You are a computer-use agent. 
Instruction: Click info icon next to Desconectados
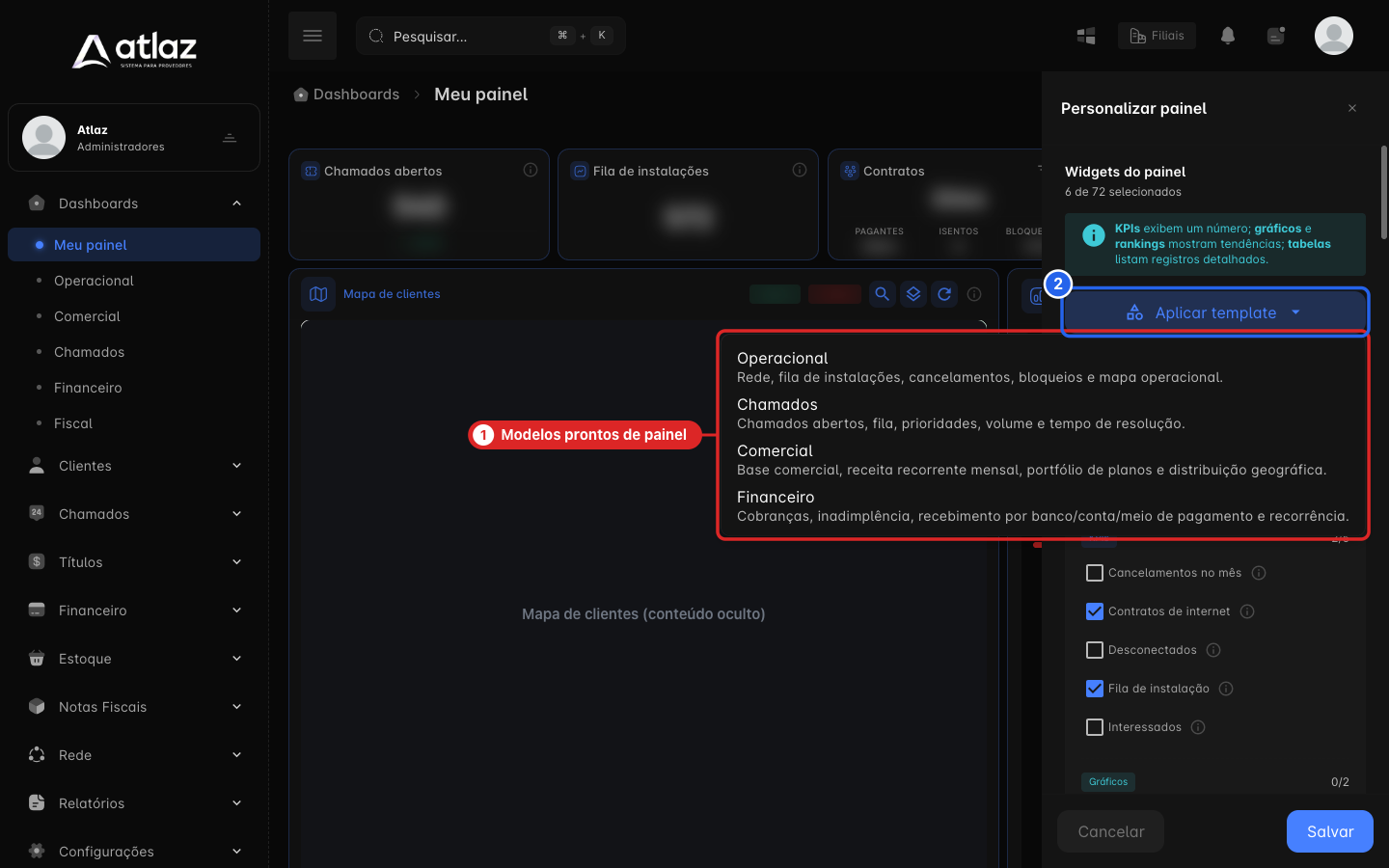pyautogui.click(x=1213, y=650)
